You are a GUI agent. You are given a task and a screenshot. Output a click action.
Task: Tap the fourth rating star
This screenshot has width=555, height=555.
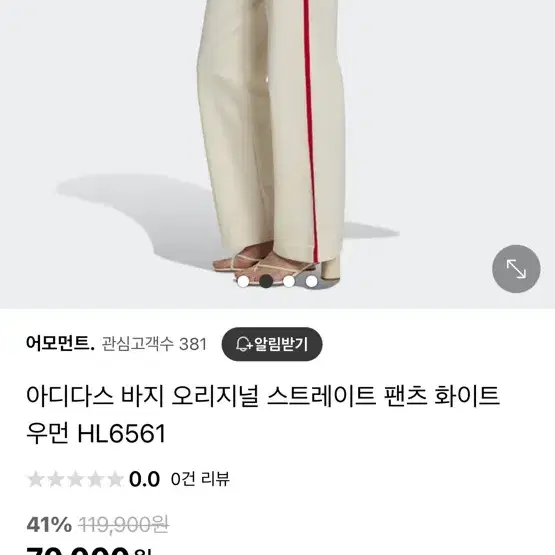(95, 479)
